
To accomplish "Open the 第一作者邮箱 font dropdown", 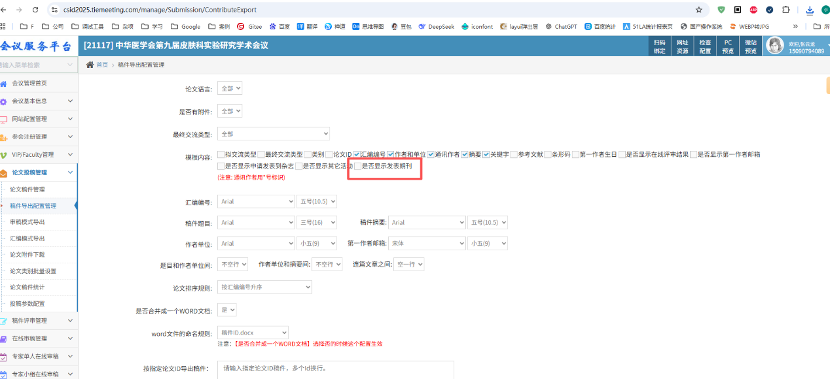I will pyautogui.click(x=427, y=243).
